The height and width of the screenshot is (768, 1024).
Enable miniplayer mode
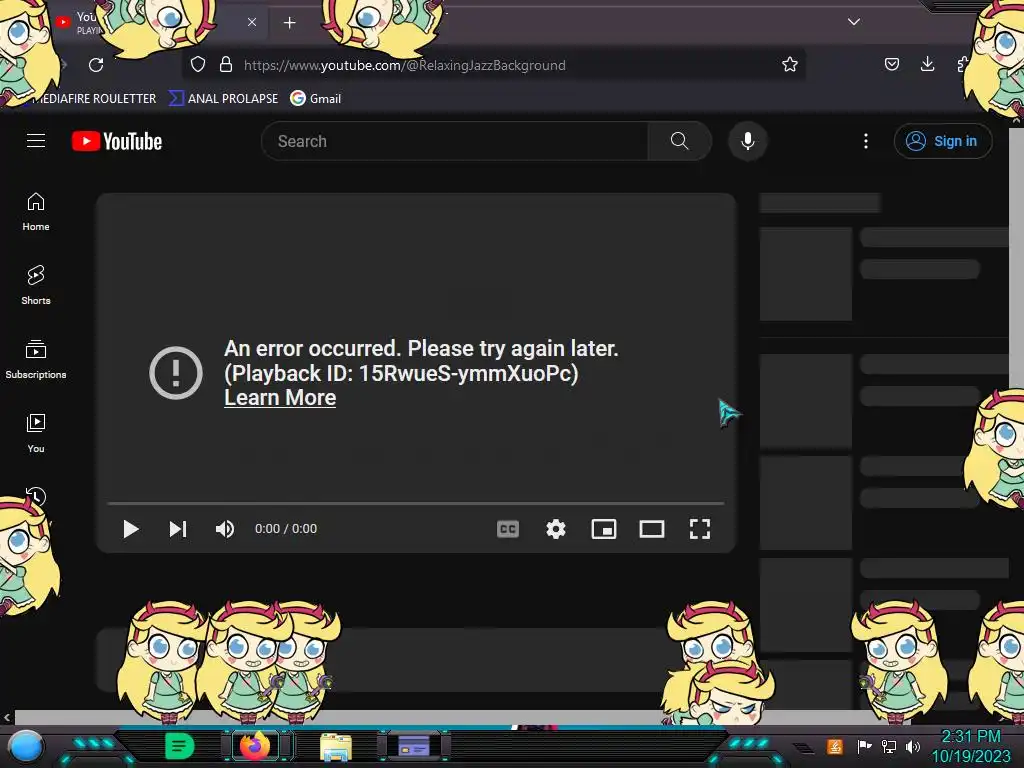coord(603,529)
